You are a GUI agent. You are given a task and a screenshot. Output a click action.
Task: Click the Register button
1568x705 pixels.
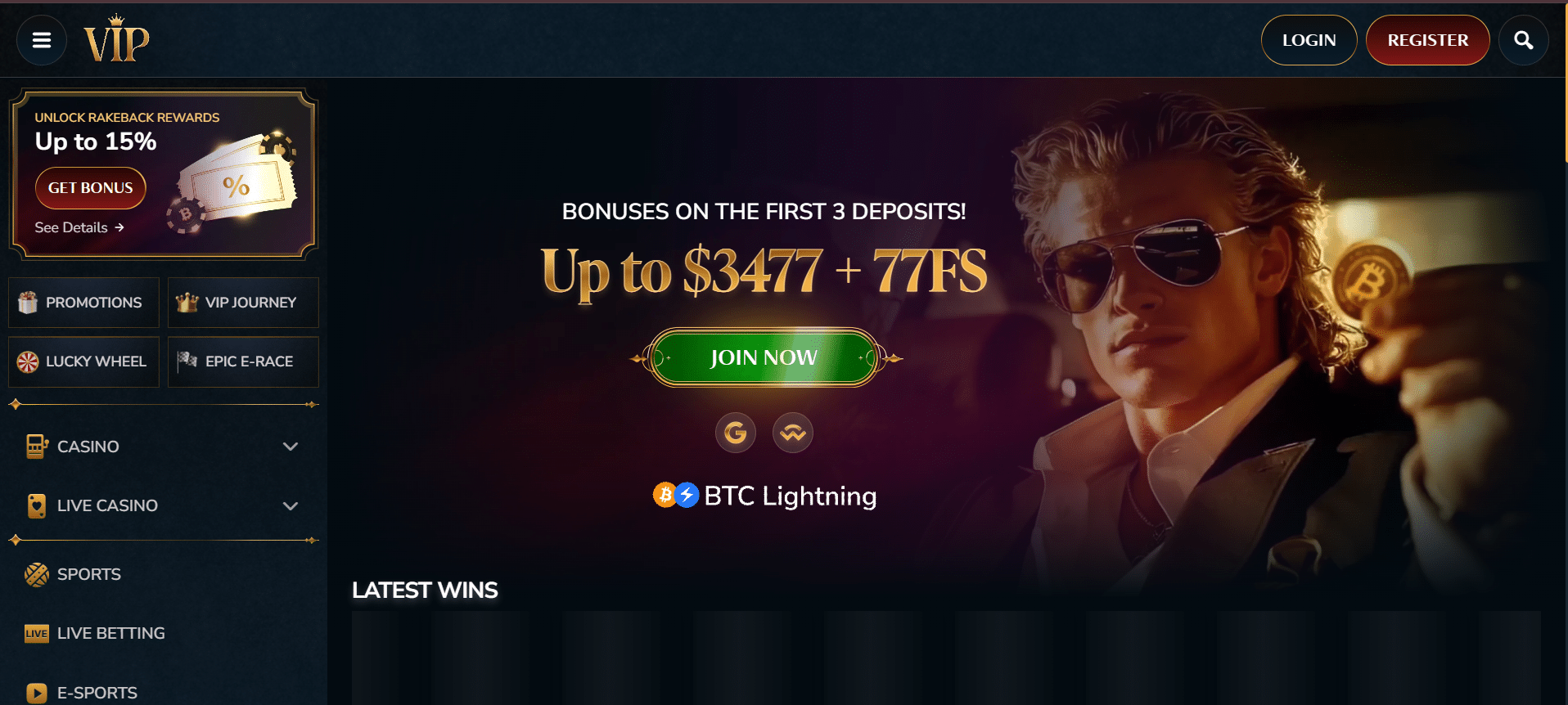tap(1427, 40)
